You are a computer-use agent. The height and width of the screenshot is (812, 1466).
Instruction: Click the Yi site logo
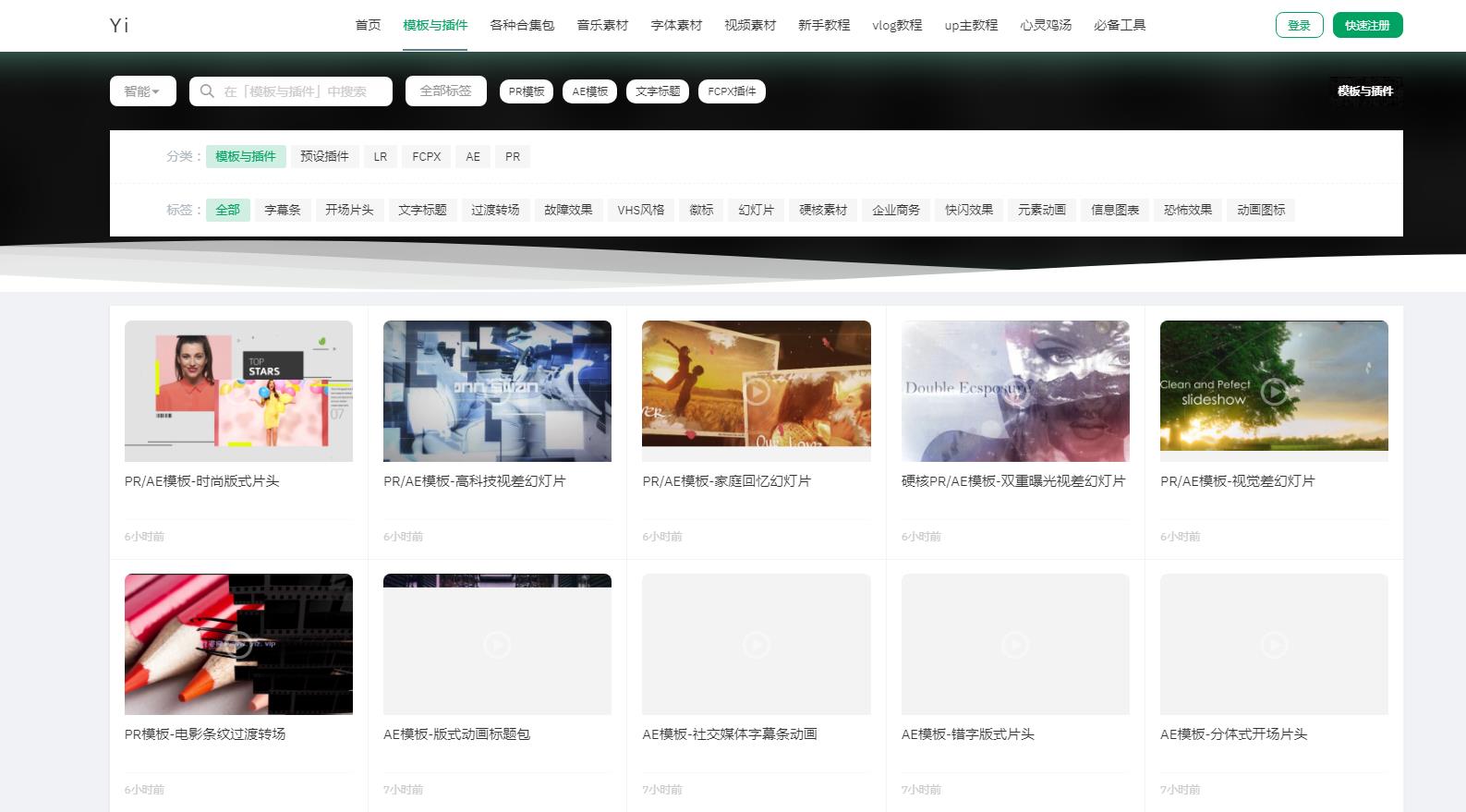[x=119, y=25]
